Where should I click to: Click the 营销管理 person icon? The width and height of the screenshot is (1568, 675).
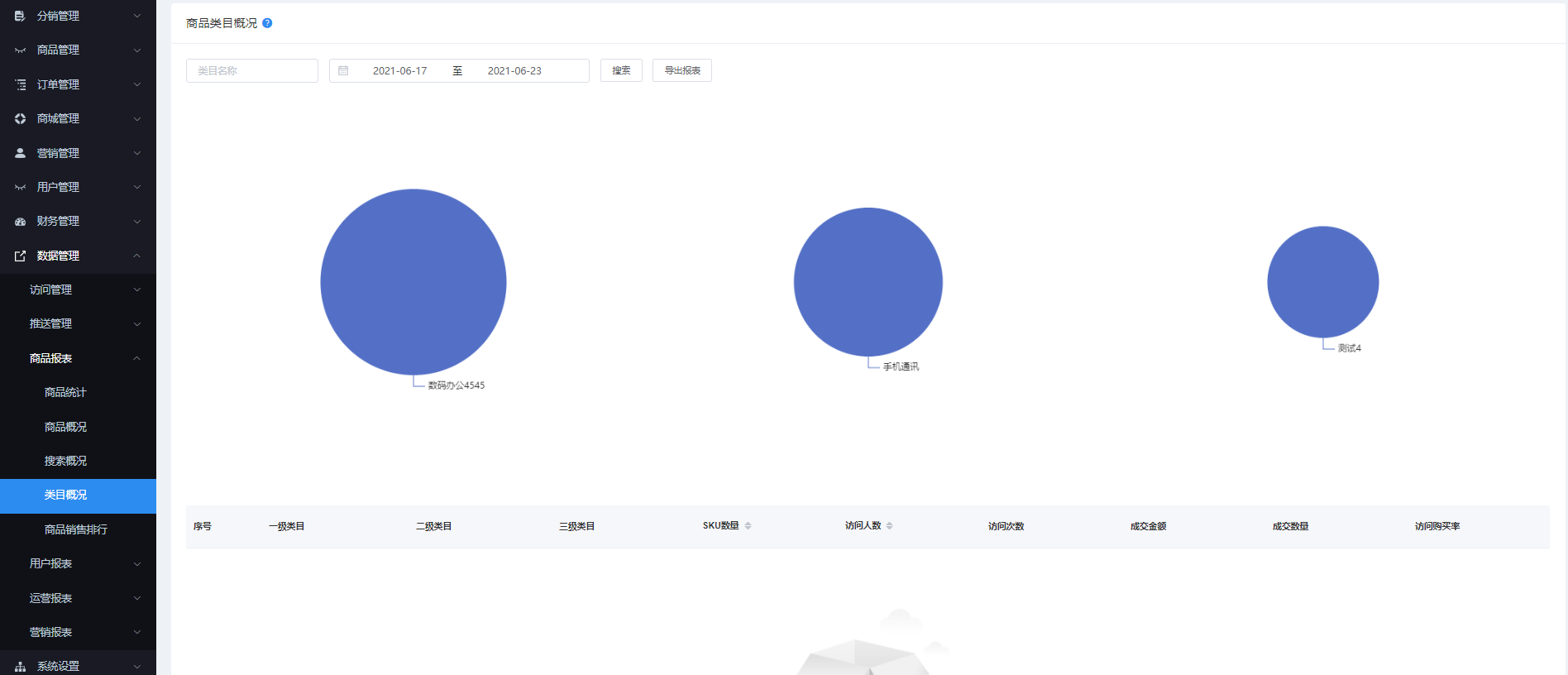click(x=21, y=153)
